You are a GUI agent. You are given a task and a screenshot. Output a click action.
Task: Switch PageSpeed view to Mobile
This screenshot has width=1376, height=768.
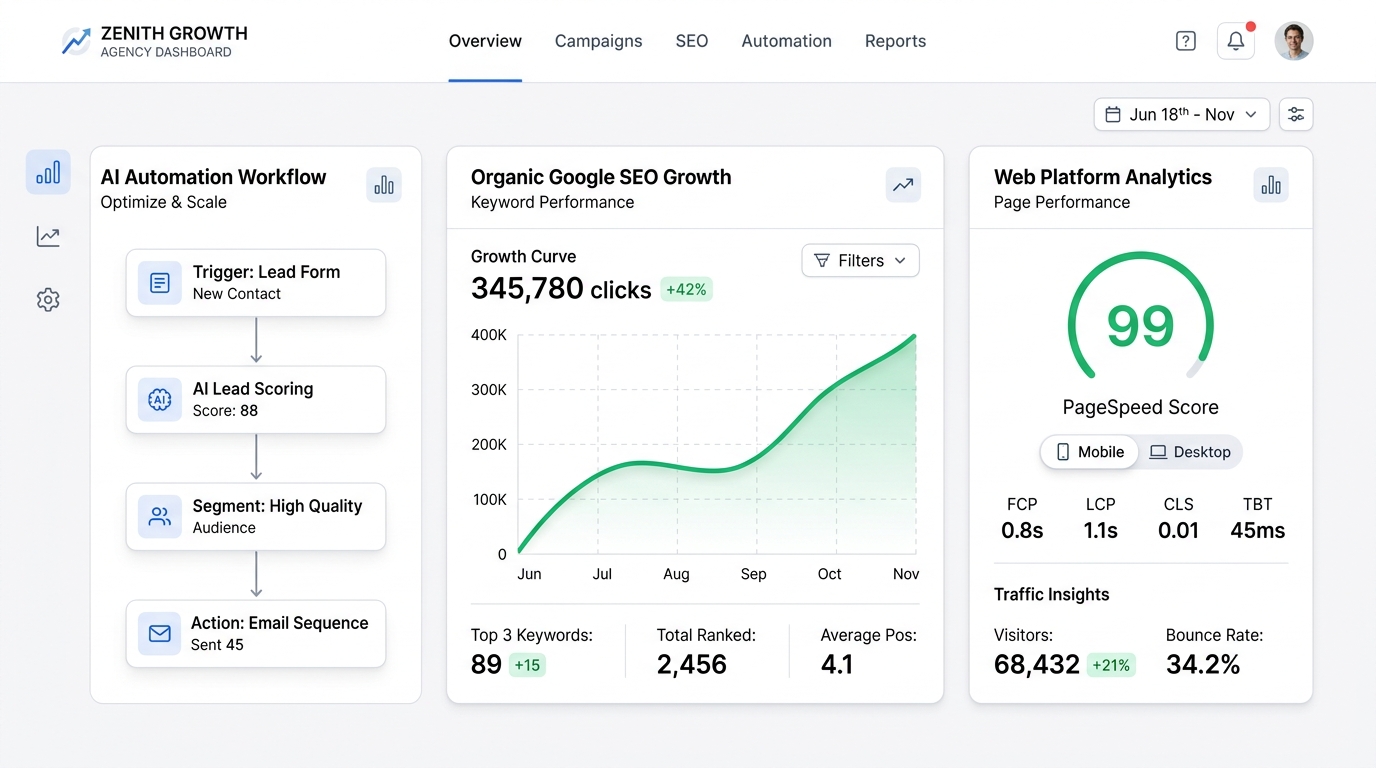pos(1090,452)
